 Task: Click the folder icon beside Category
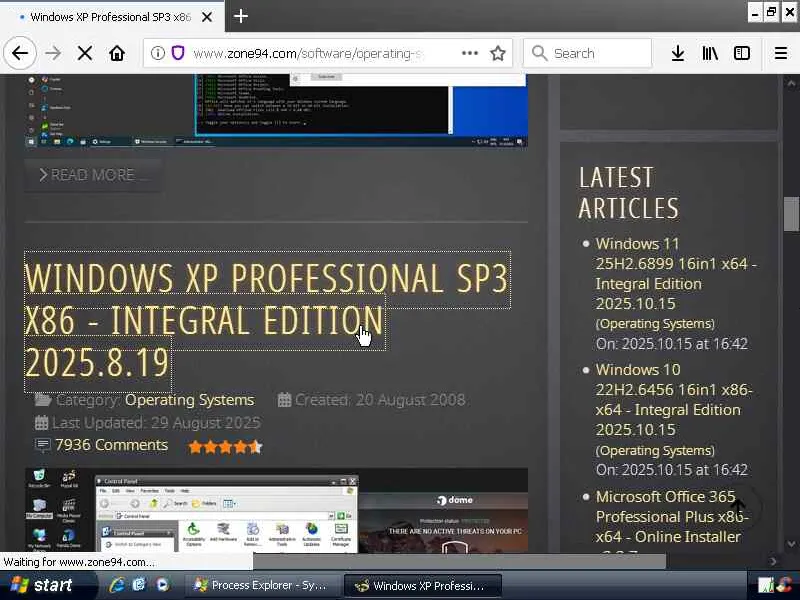pyautogui.click(x=43, y=399)
